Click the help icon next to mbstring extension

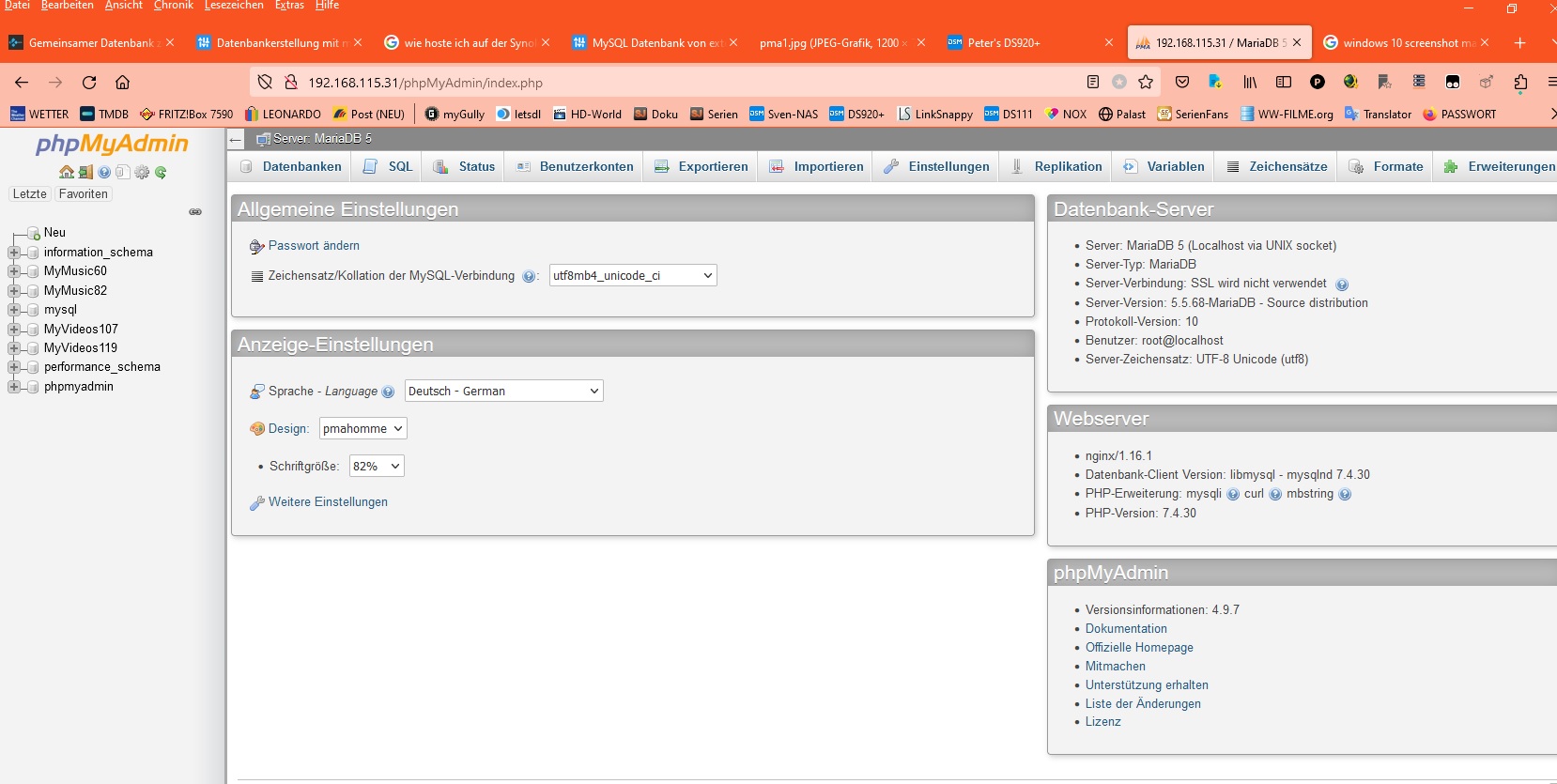pyautogui.click(x=1345, y=494)
